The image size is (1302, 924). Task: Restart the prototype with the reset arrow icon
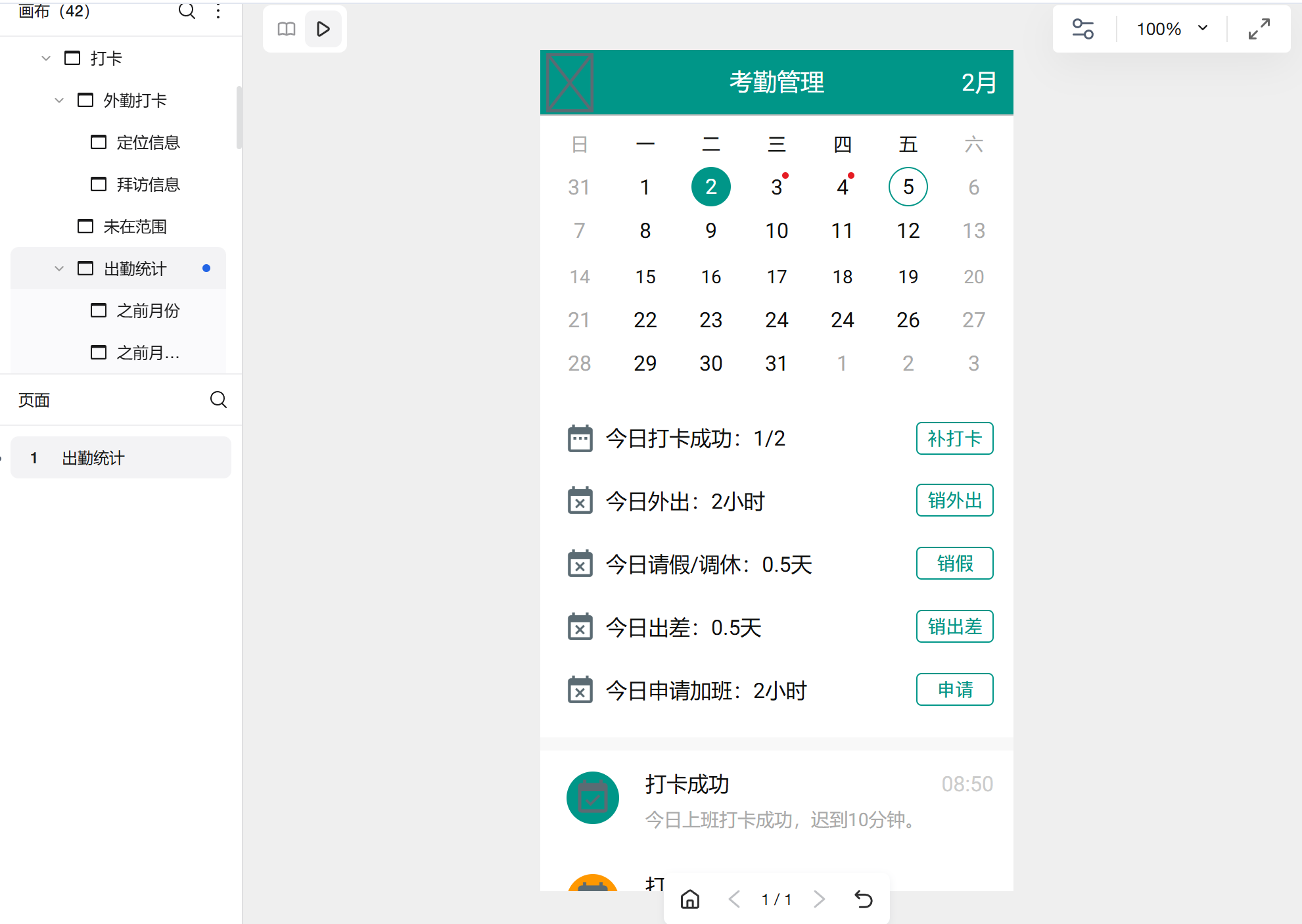[x=864, y=899]
